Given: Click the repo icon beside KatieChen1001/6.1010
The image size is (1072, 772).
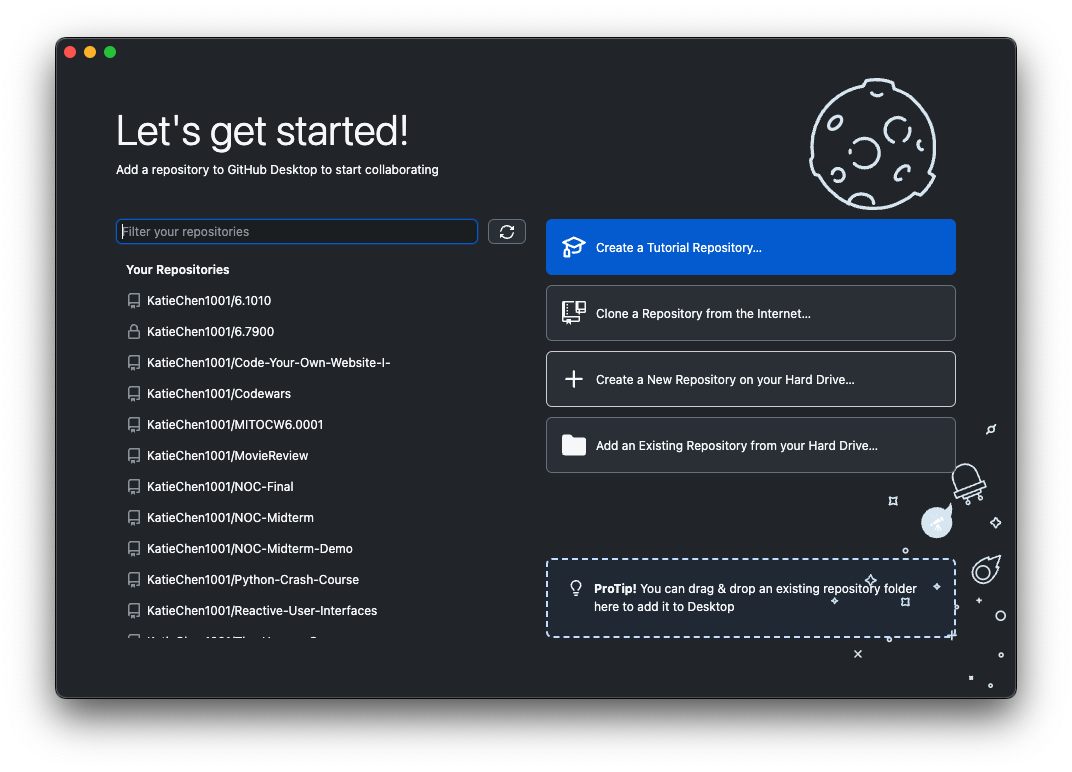Looking at the screenshot, I should tap(133, 300).
